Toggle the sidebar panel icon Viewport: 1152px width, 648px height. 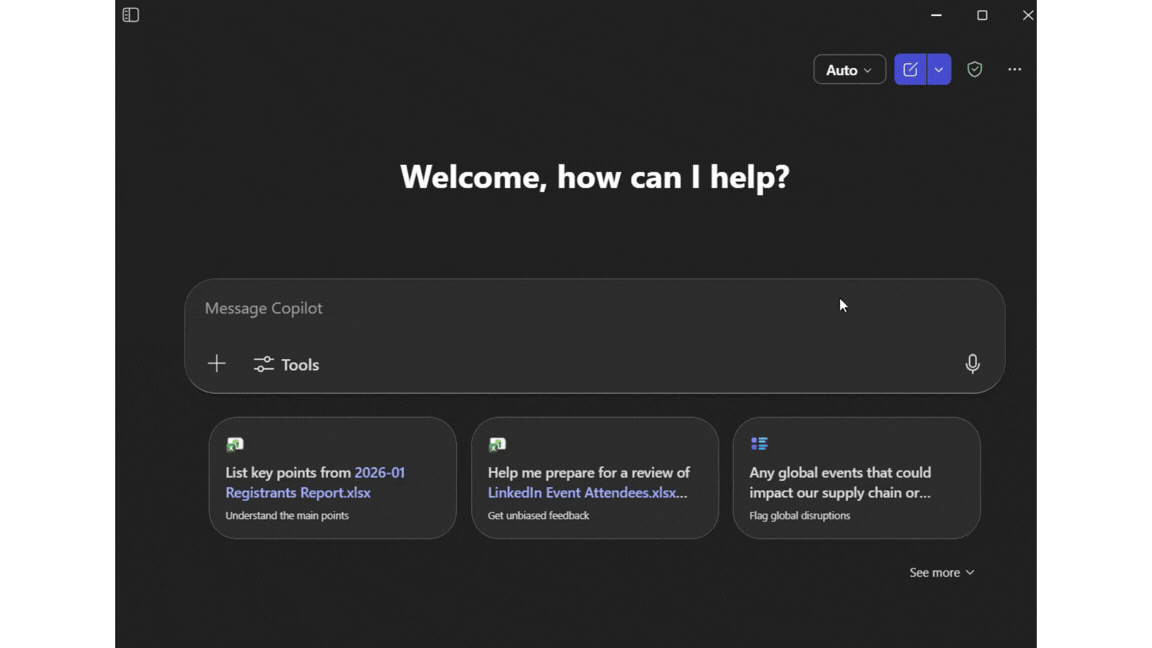click(x=131, y=15)
